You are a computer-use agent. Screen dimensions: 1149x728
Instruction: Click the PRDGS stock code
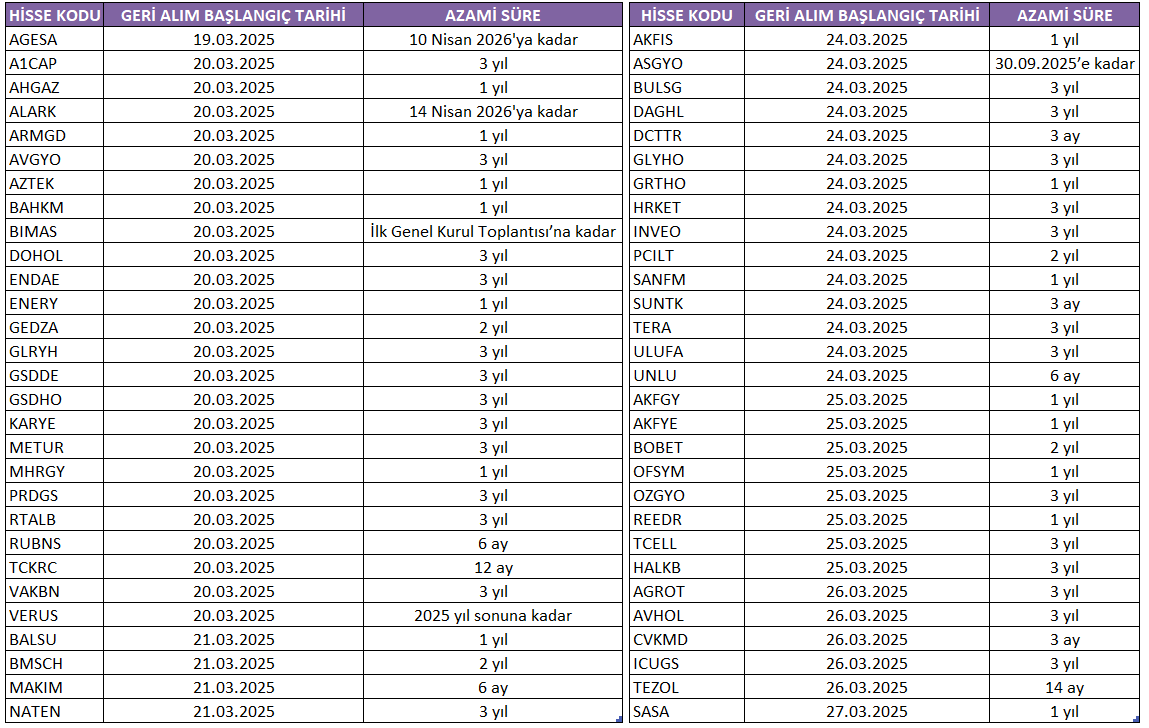(x=54, y=496)
